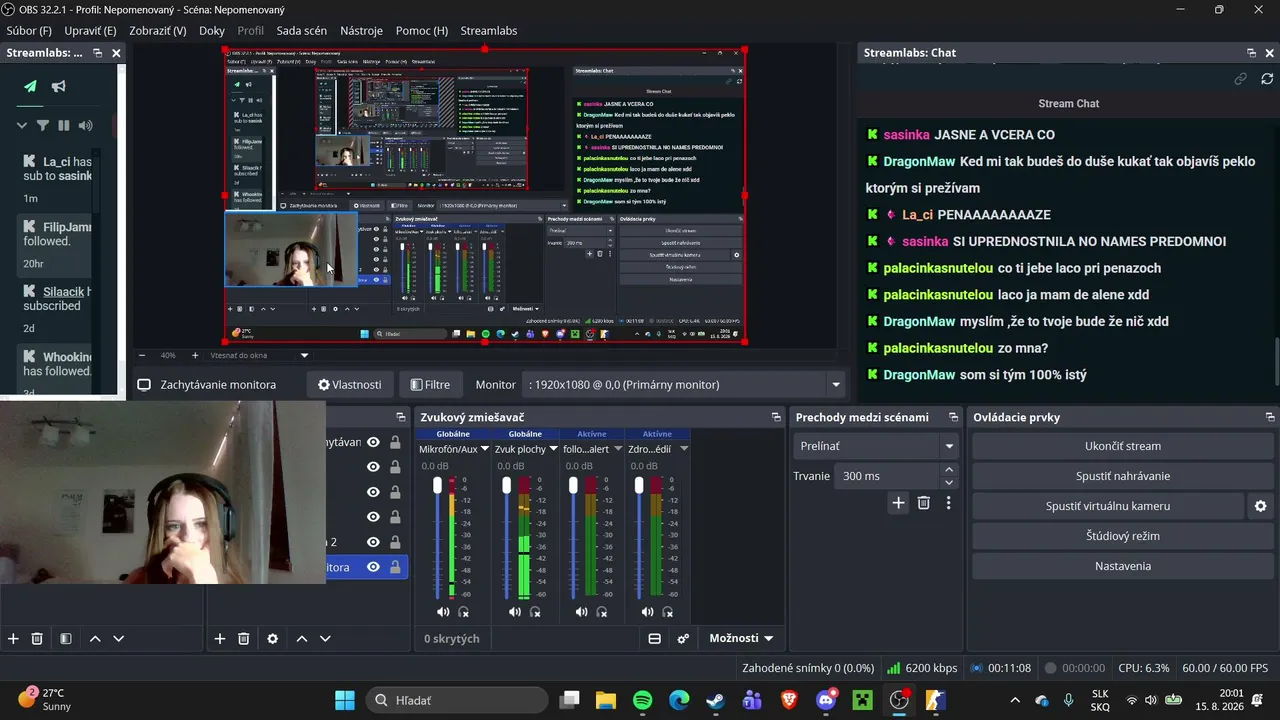Toggle headphone monitoring for Mikrofón/Aux
This screenshot has width=1280, height=720.
point(464,612)
